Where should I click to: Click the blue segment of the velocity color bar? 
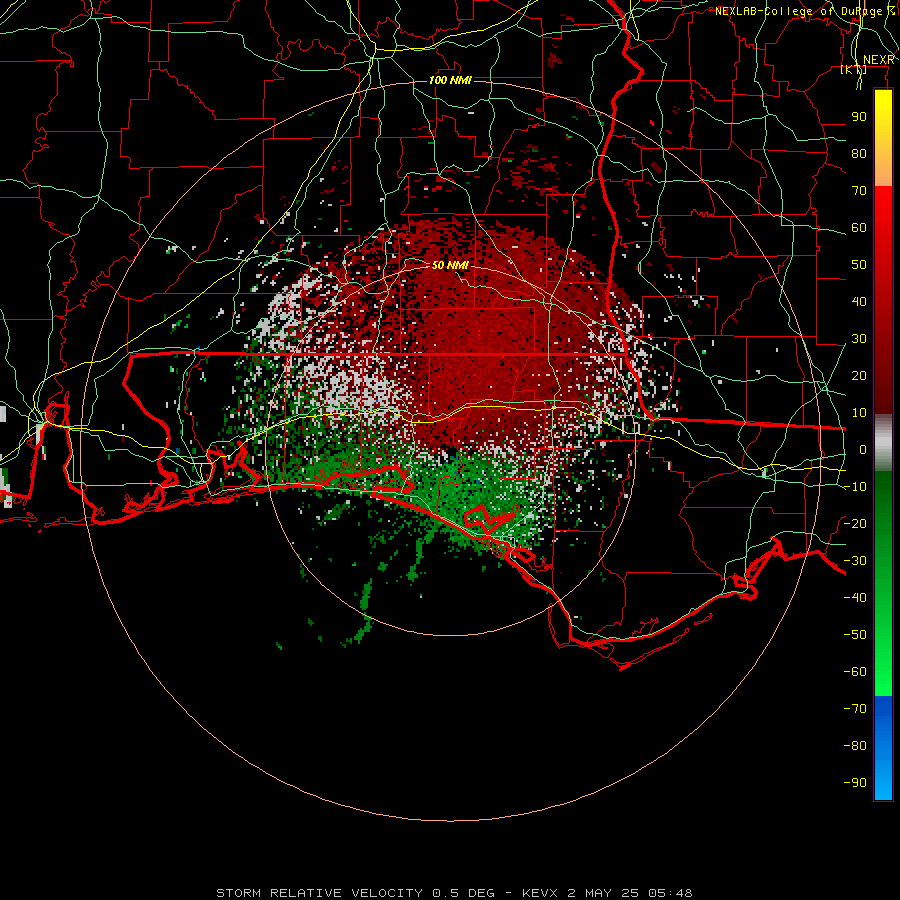click(883, 748)
